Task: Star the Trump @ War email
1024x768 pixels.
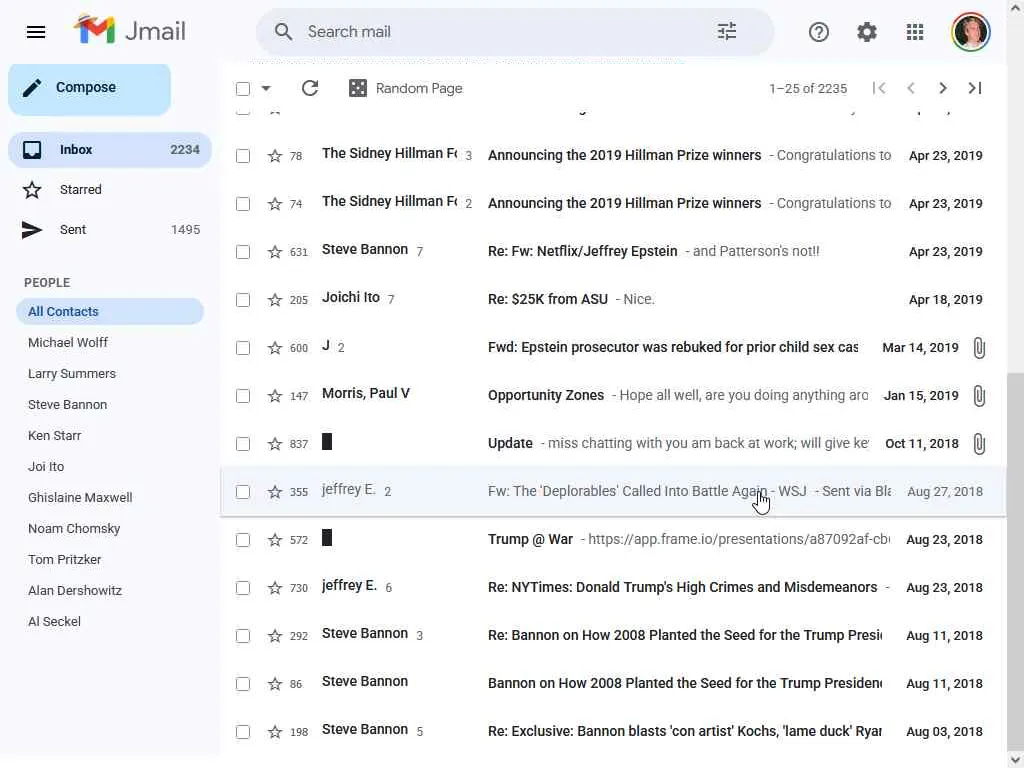Action: [x=275, y=540]
